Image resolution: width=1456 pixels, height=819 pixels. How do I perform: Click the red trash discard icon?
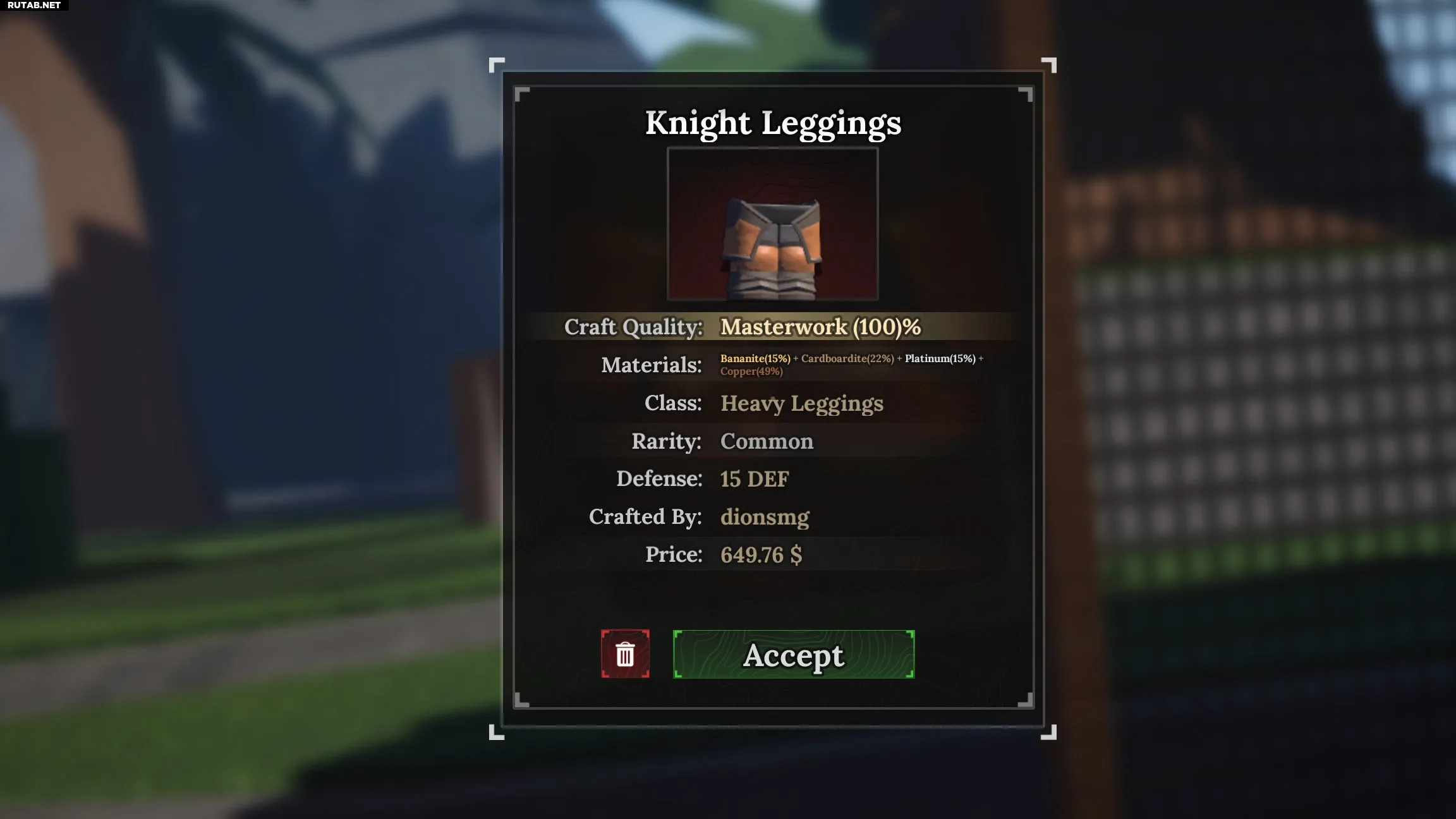(625, 654)
